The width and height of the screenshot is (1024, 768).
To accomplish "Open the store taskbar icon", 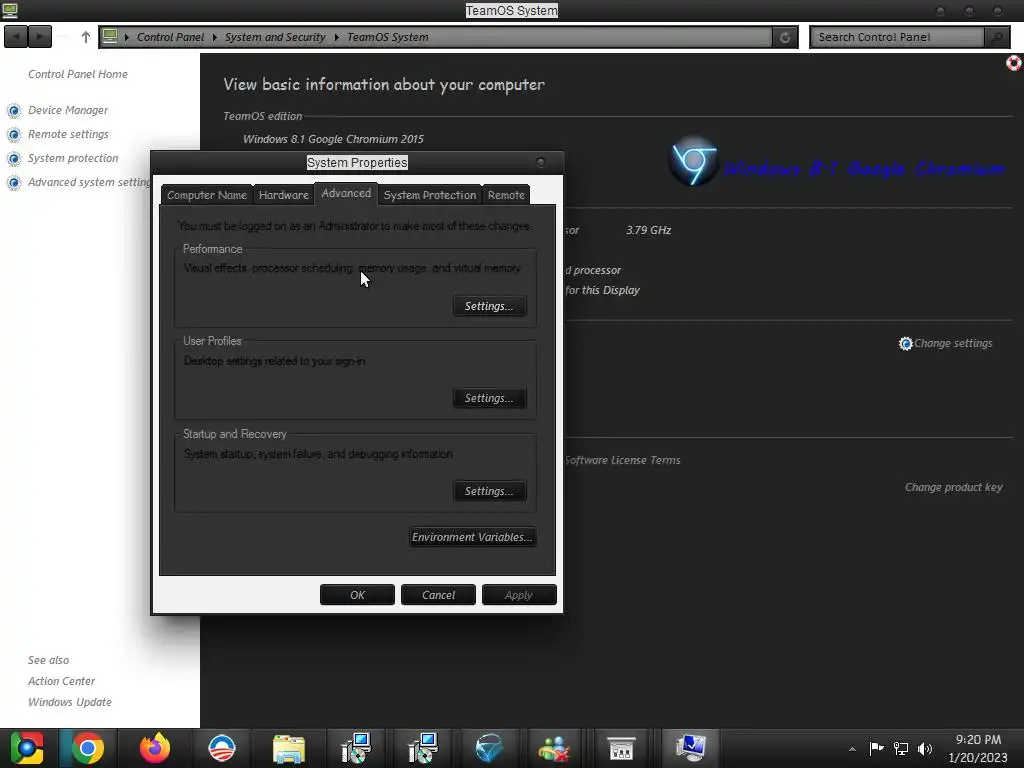I will tap(620, 749).
